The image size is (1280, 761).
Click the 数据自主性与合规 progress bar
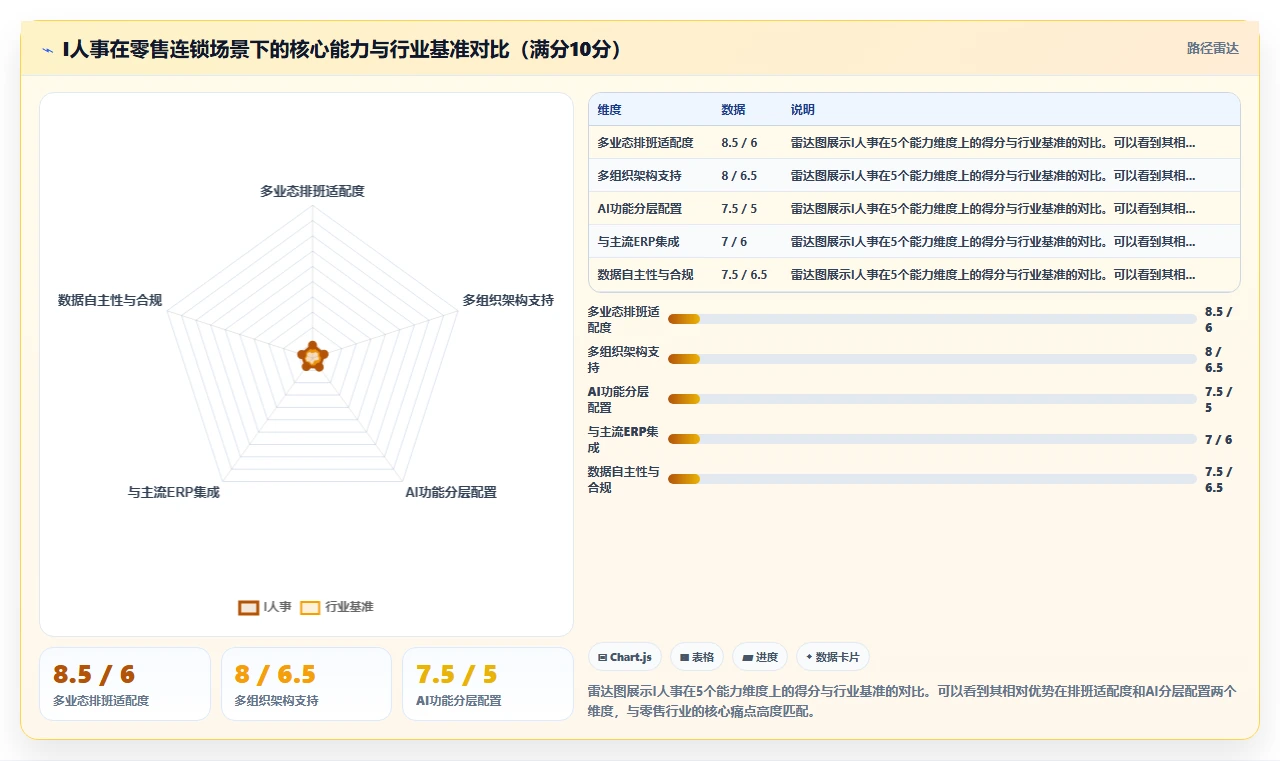(x=932, y=479)
